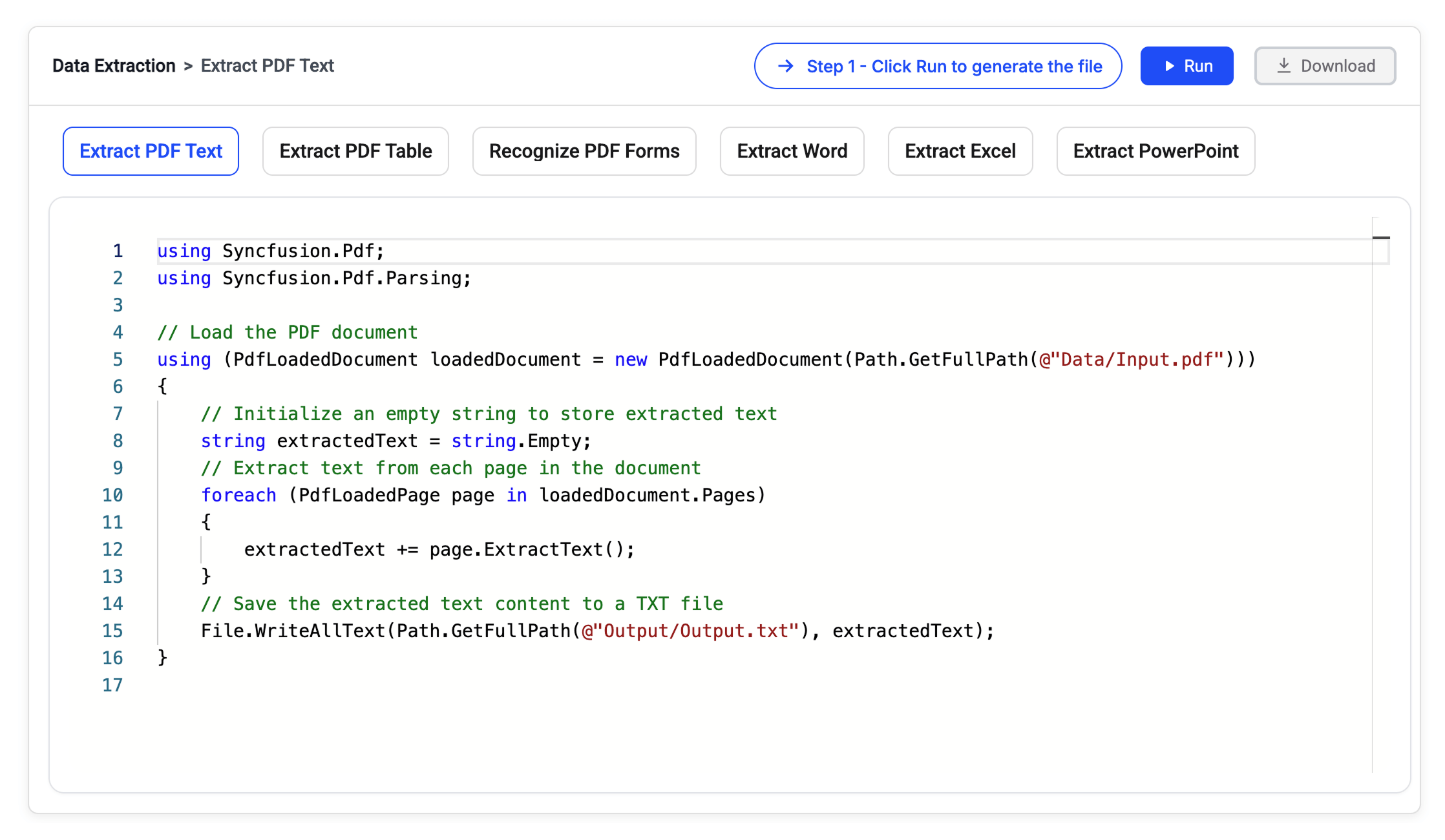Viewport: 1445px width, 840px height.
Task: Click the comment Load the PDF document
Action: [x=288, y=332]
